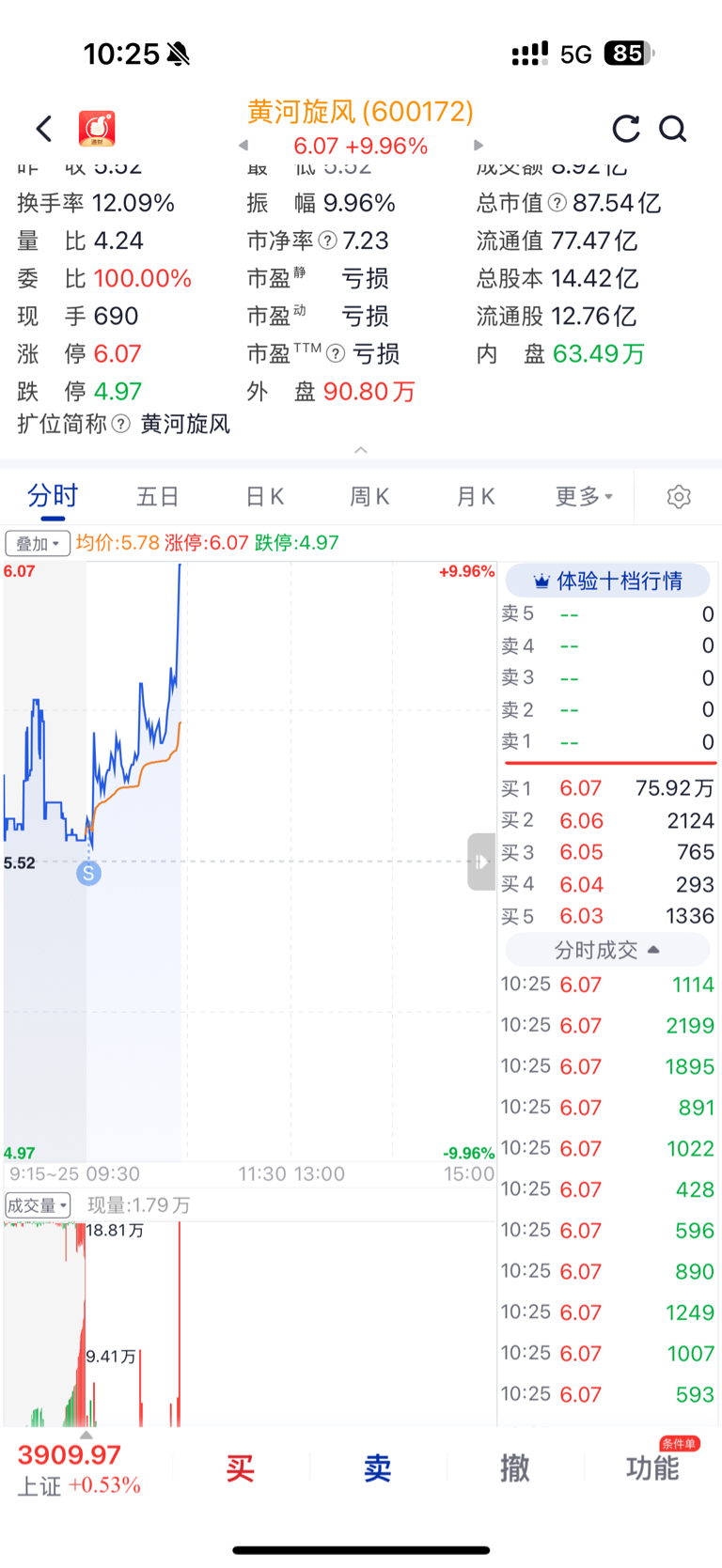The height and width of the screenshot is (1568, 722).
Task: Tap the 换手率 12.09% value
Action: 133,203
